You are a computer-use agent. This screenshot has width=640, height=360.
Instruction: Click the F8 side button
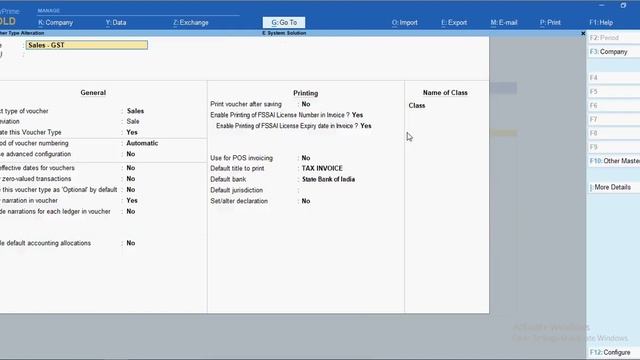pos(613,133)
